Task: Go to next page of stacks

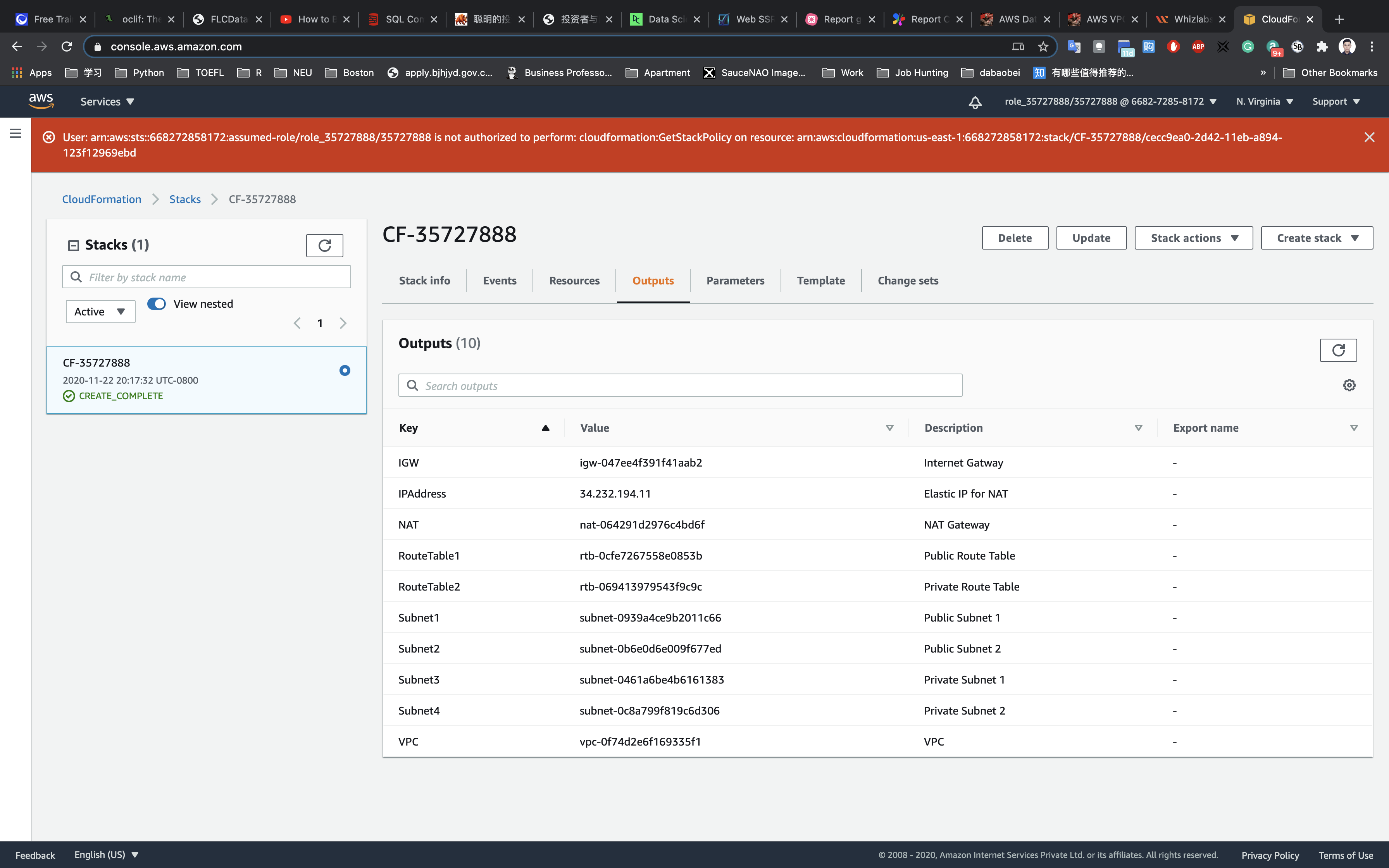Action: (343, 323)
